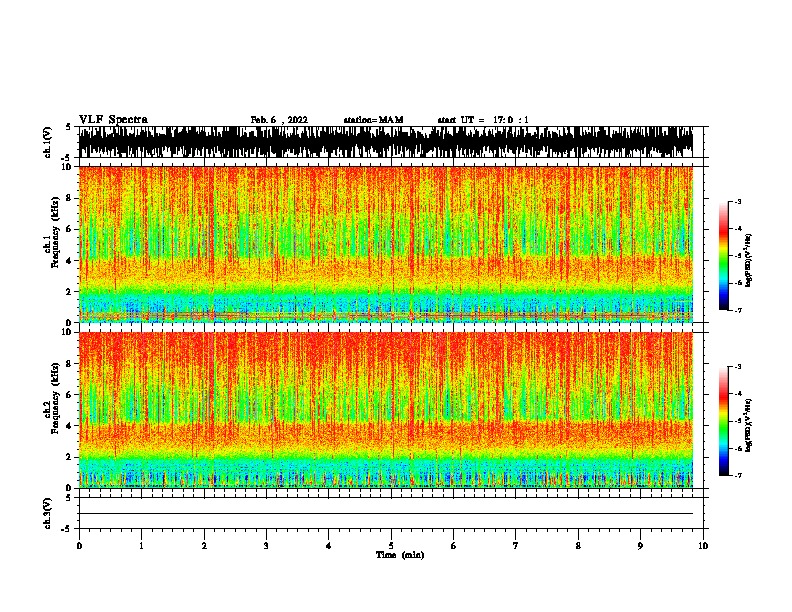Click the ch.2 color scale bar

point(724,421)
